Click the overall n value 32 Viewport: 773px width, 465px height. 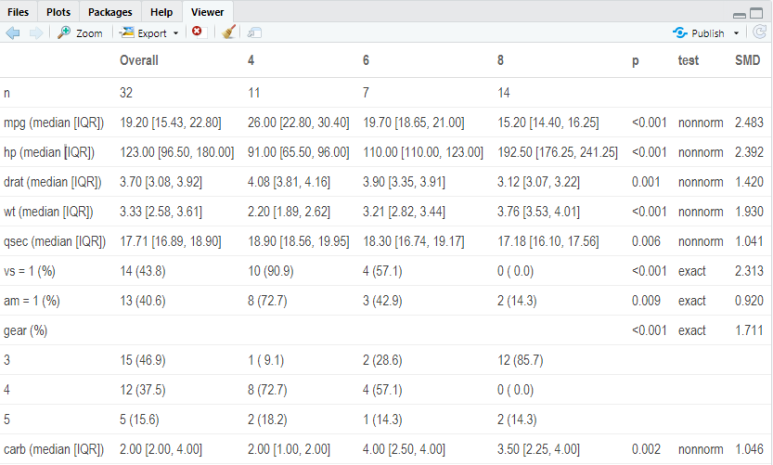(126, 93)
